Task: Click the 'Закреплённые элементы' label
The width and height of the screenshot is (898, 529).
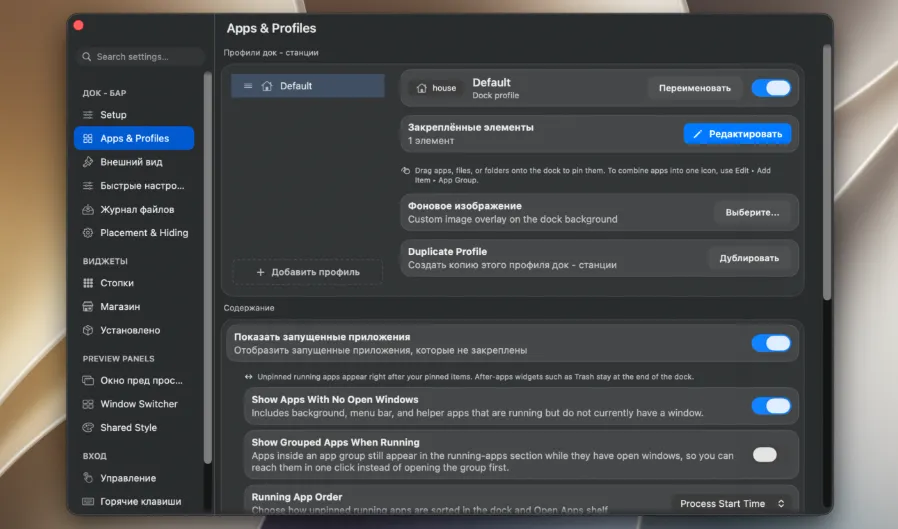Action: [471, 127]
